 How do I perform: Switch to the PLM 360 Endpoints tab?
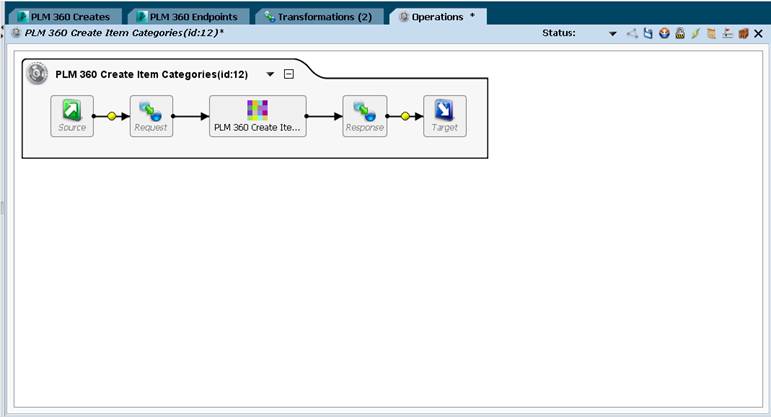pyautogui.click(x=188, y=17)
